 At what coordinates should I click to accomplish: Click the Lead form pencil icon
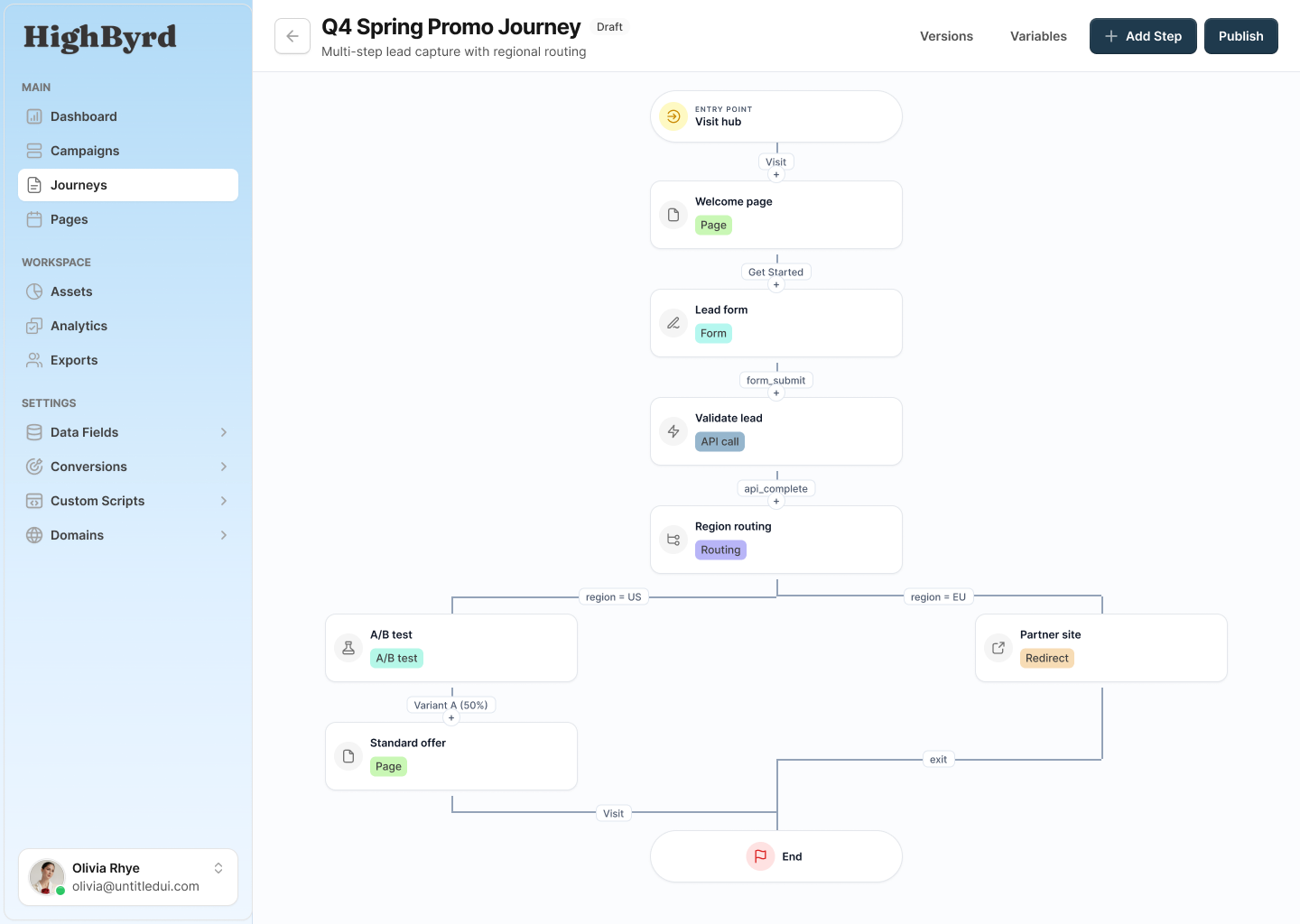[673, 323]
